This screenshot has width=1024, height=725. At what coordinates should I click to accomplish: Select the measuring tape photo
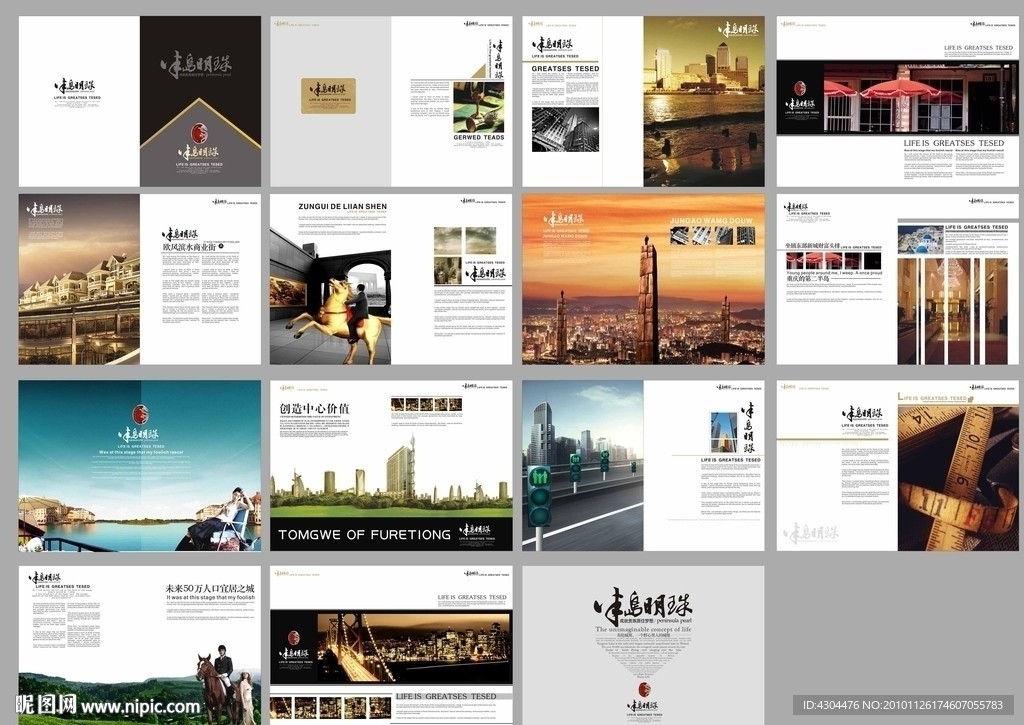(957, 478)
